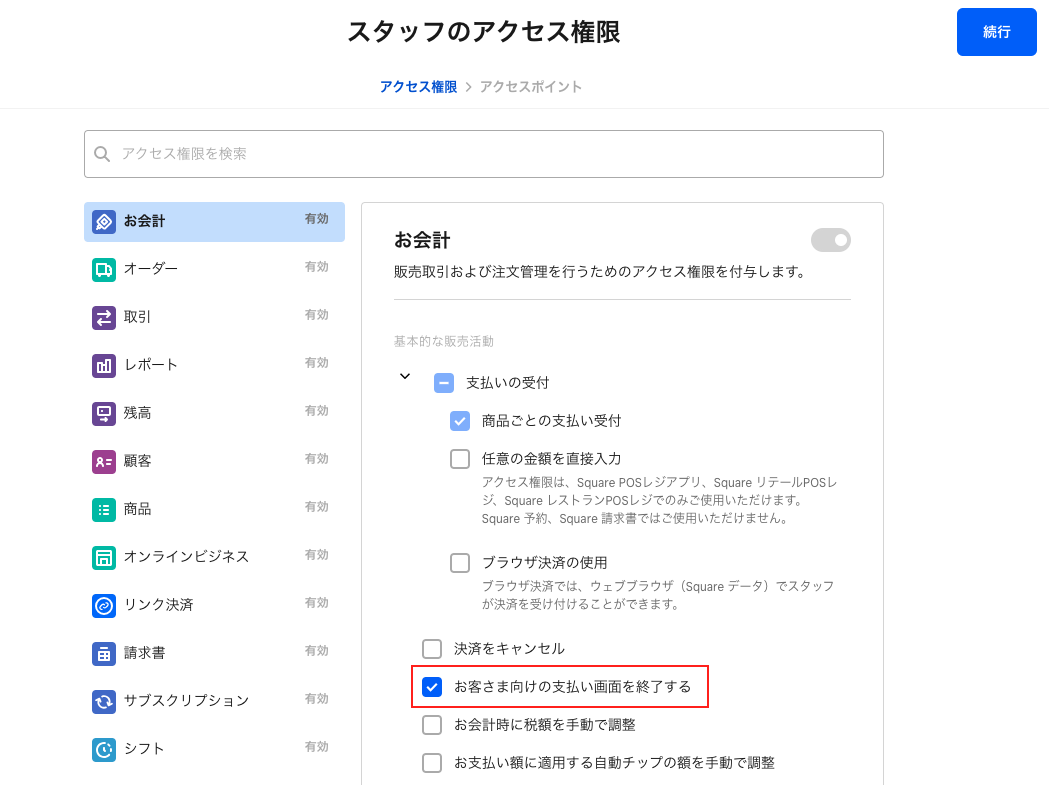The image size is (1049, 785).
Task: Focus the アクセス権限を検索 search field
Action: tap(484, 154)
